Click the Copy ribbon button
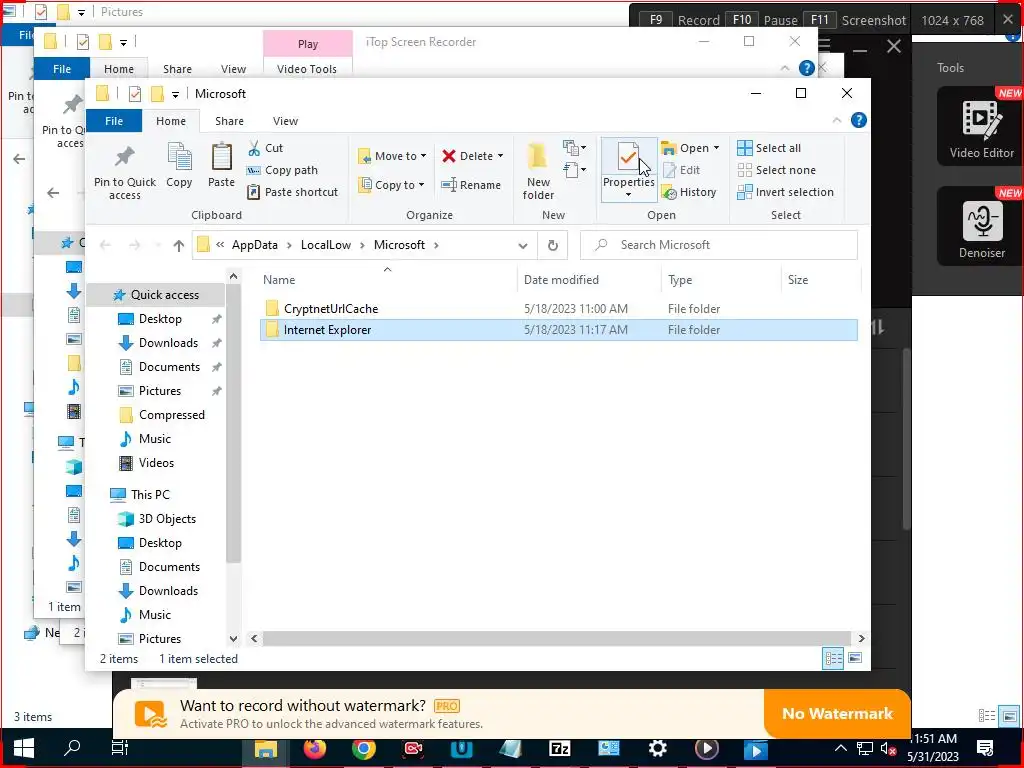Viewport: 1024px width, 768px height. point(179,166)
